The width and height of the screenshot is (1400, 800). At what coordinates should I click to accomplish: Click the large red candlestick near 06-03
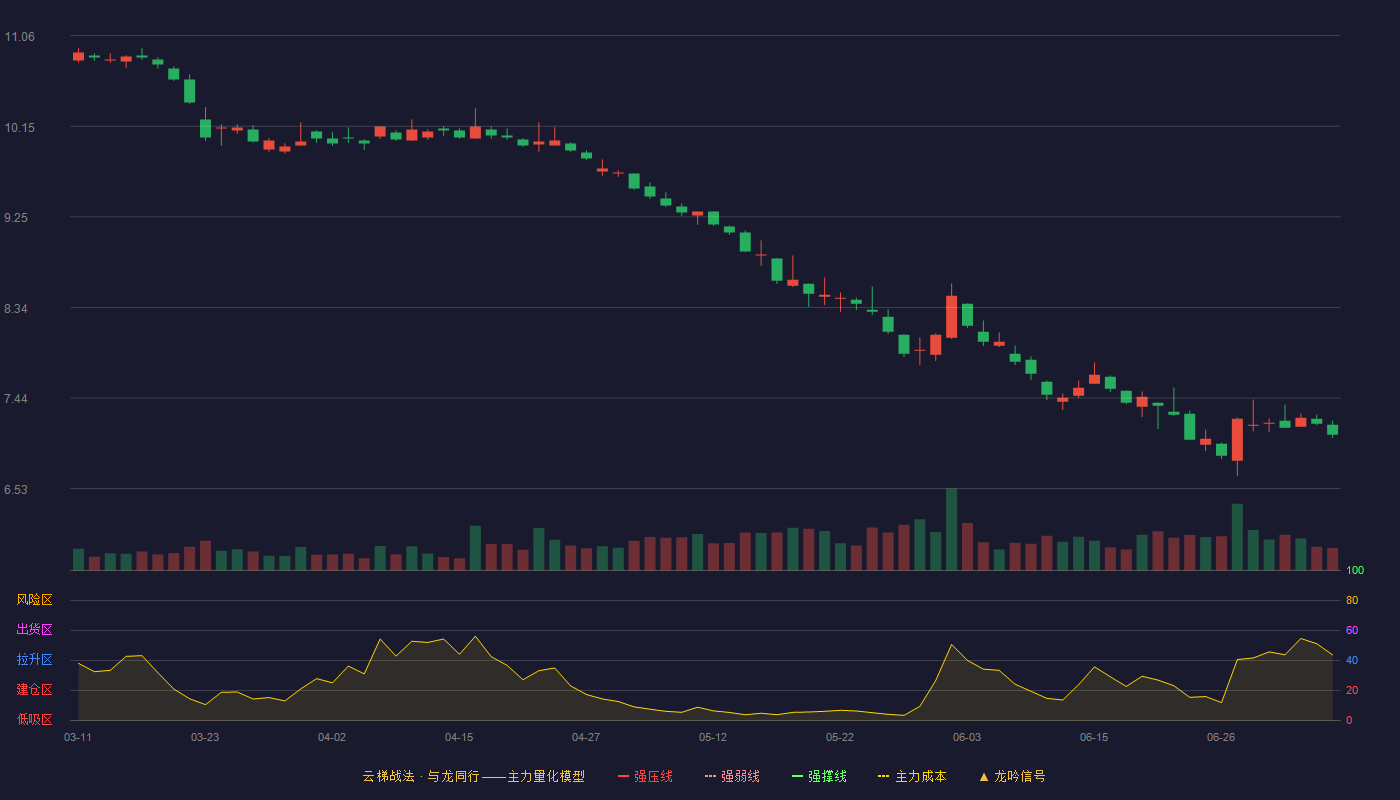point(951,316)
